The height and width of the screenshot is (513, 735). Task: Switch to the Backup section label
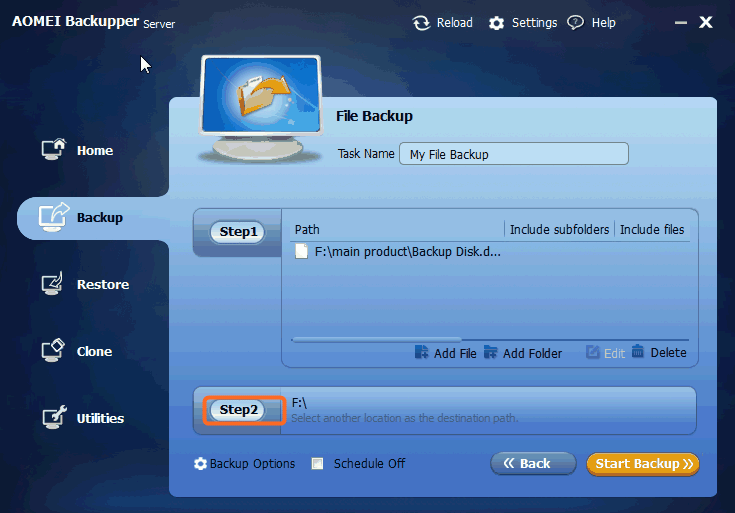[100, 218]
